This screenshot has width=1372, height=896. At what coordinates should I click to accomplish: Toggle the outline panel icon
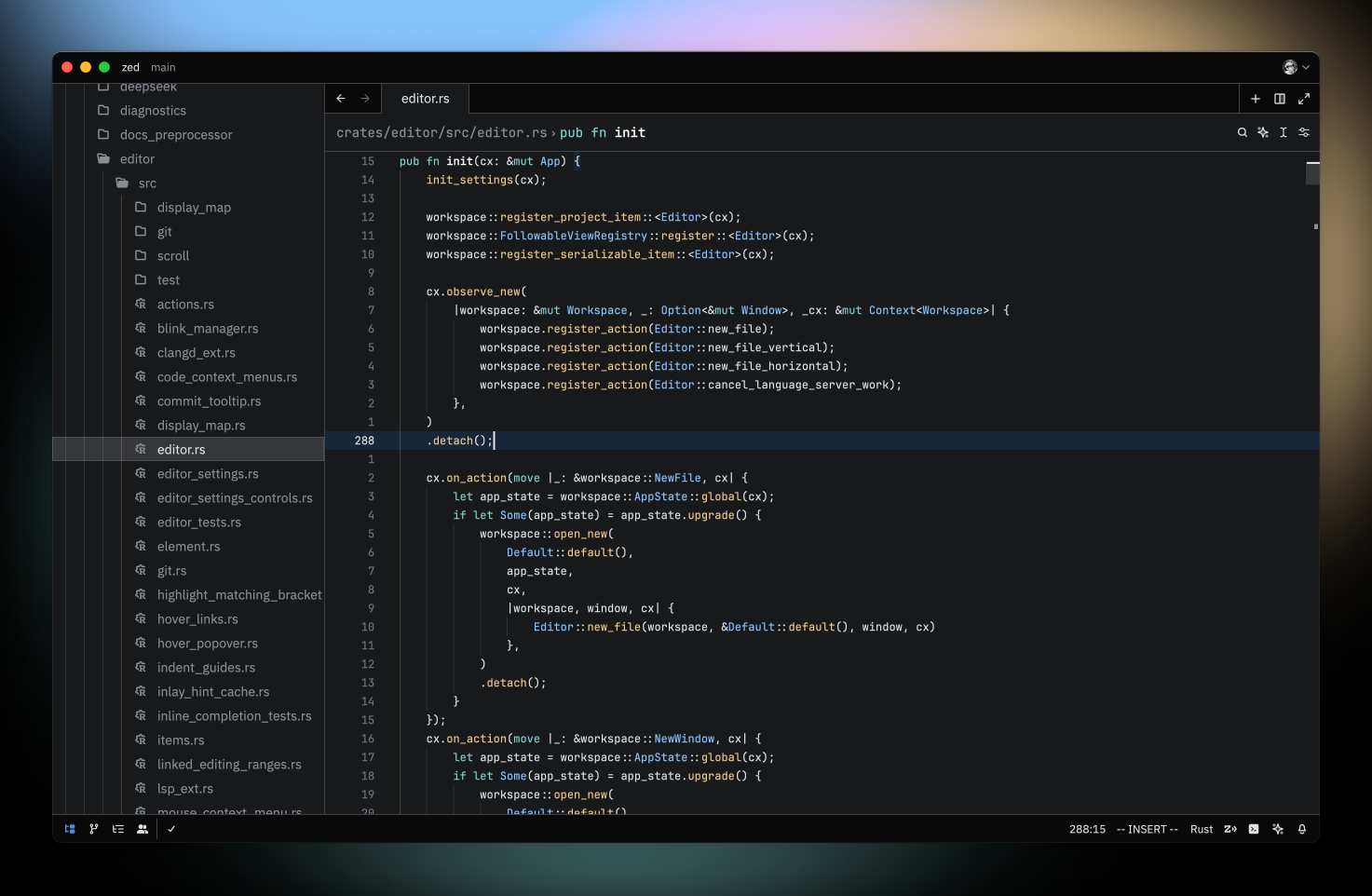[x=118, y=829]
